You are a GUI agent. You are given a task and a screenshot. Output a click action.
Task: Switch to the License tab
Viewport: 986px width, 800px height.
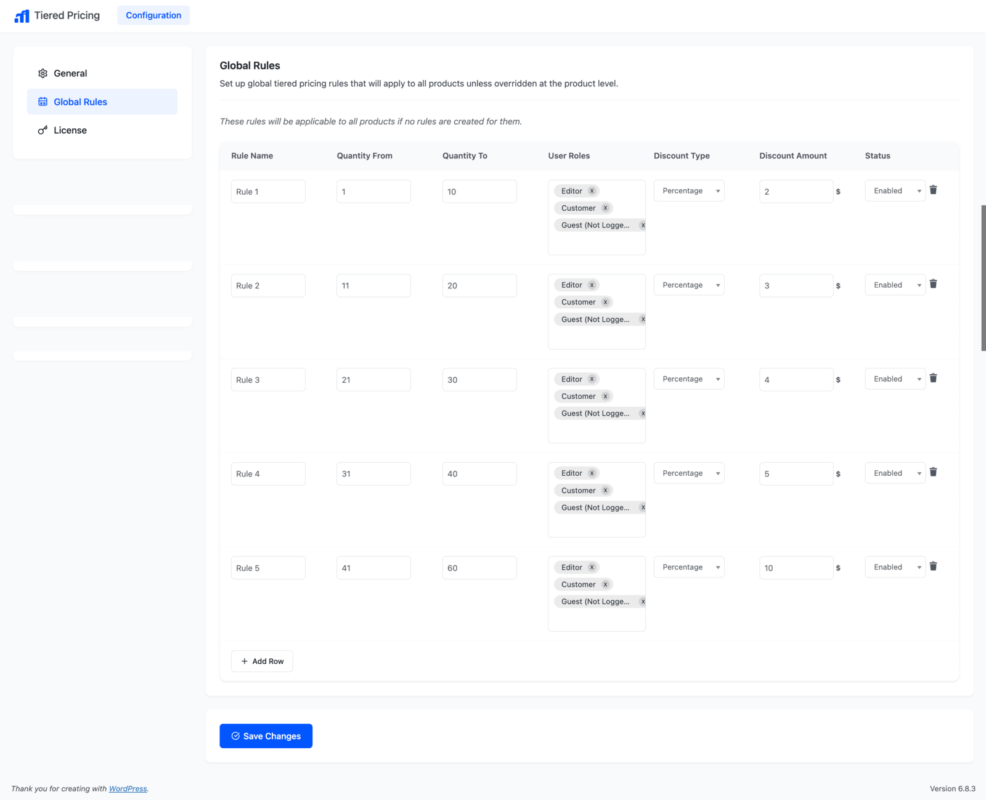[x=70, y=129]
